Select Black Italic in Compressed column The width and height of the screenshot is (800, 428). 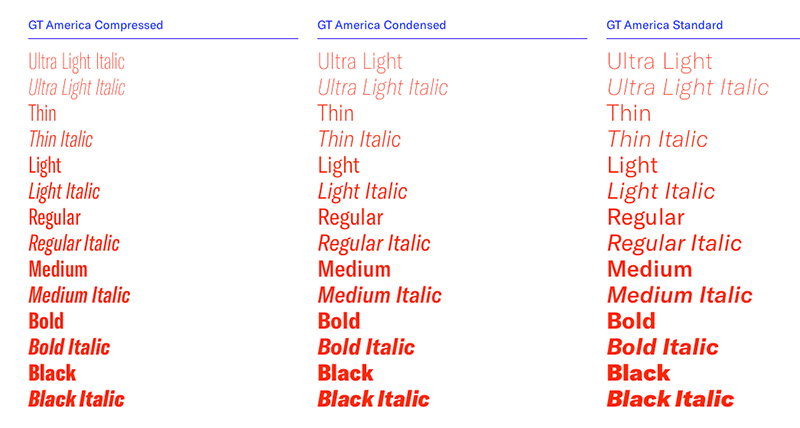(x=77, y=399)
